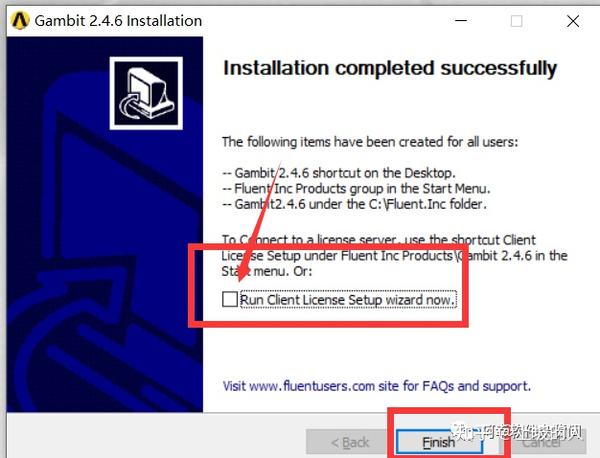Click Finish to exit the installer
The height and width of the screenshot is (458, 600).
click(x=439, y=442)
